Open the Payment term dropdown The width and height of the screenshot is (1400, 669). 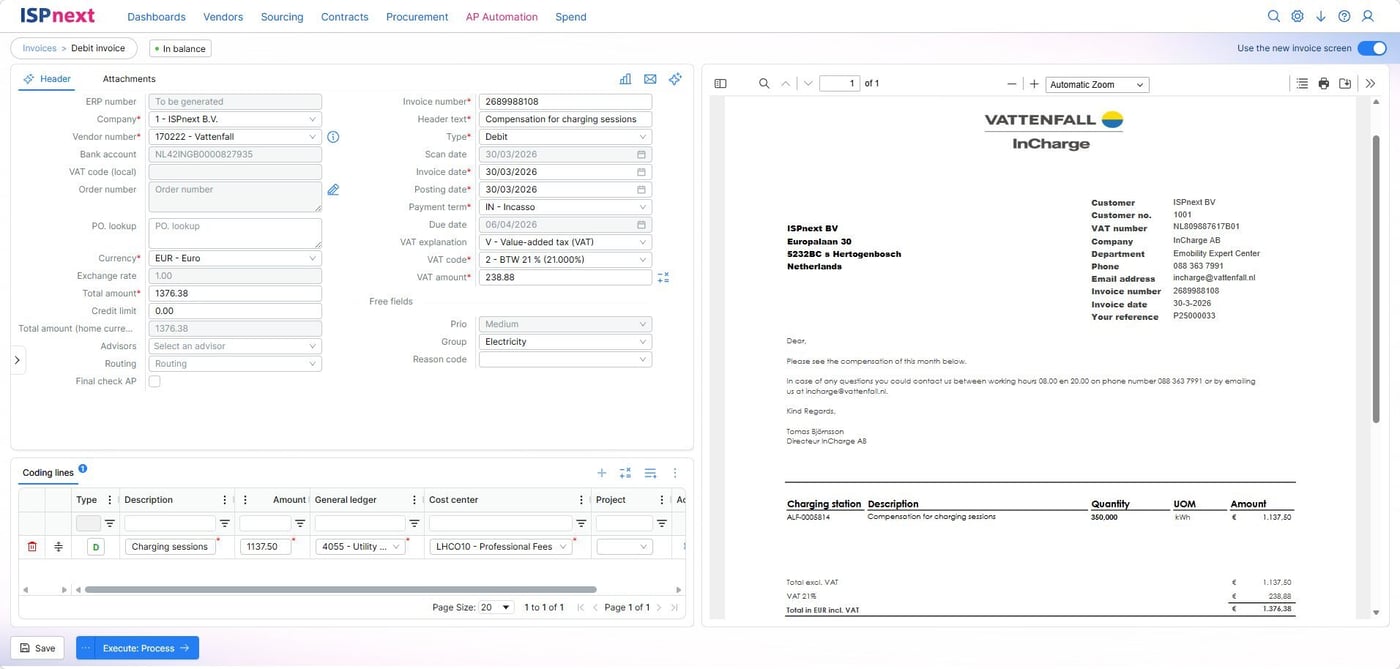[x=565, y=207]
